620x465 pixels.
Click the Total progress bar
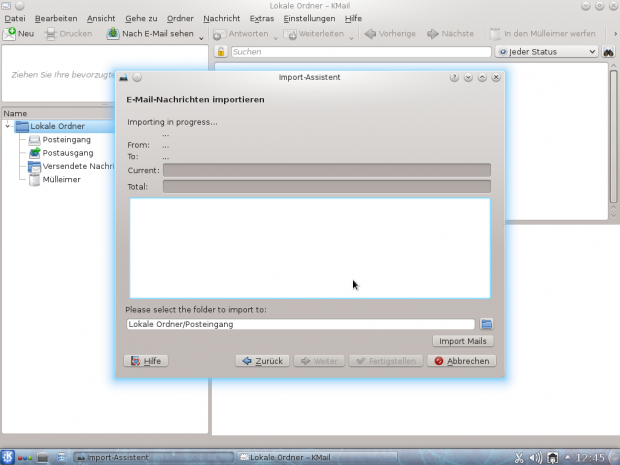click(326, 187)
